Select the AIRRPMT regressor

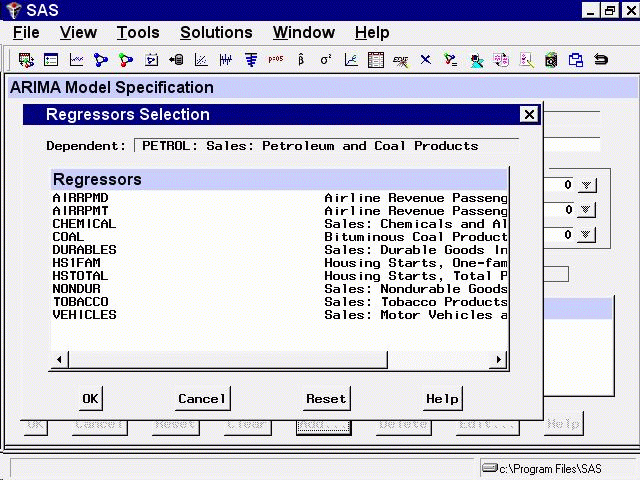[280, 211]
